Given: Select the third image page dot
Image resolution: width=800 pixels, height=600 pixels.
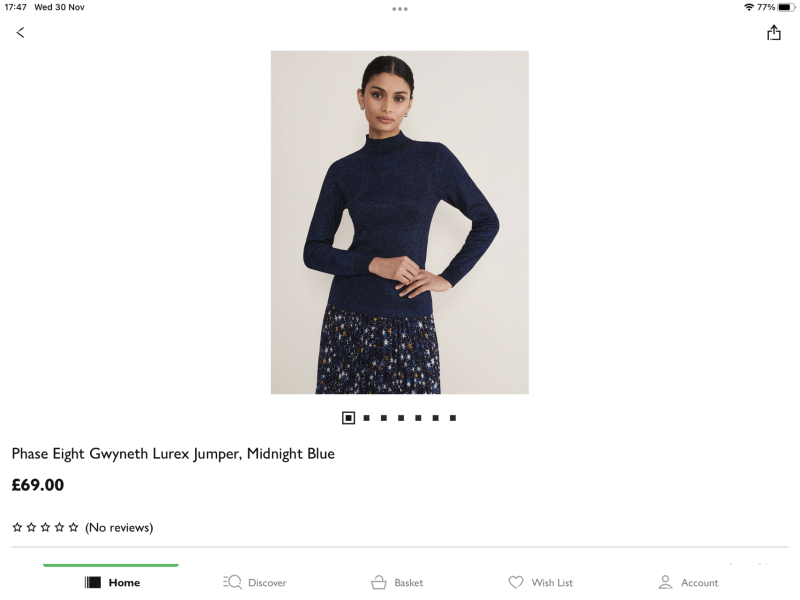Looking at the screenshot, I should [384, 418].
